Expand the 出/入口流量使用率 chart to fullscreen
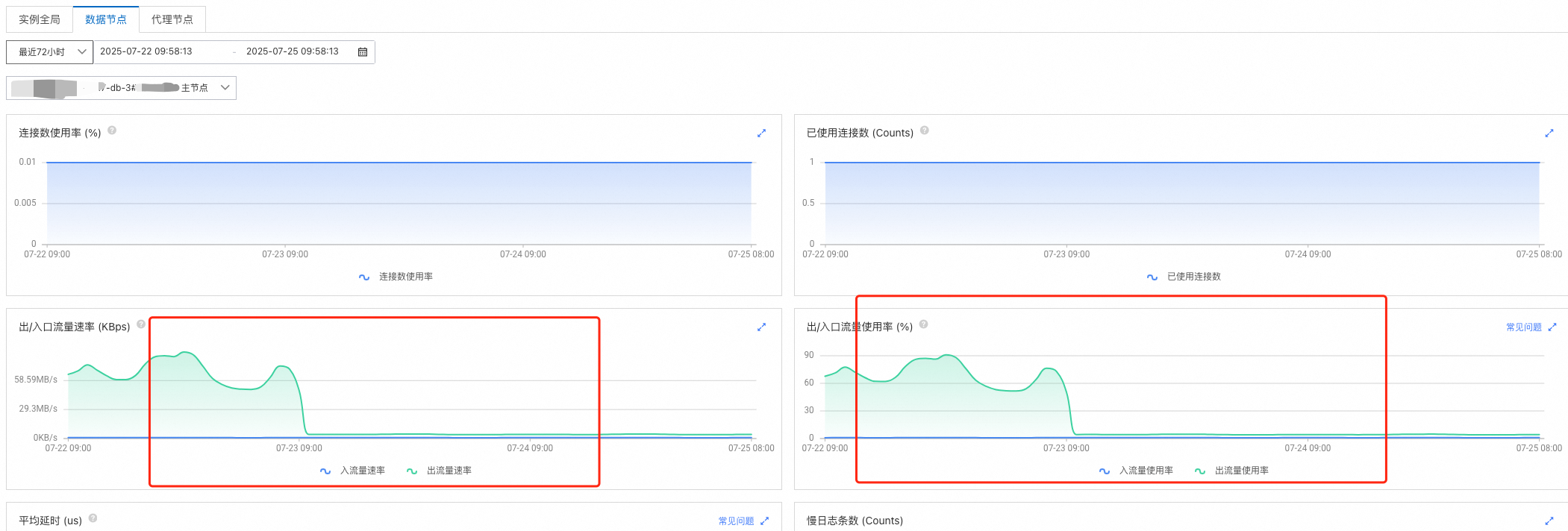The width and height of the screenshot is (1568, 531). coord(1552,327)
